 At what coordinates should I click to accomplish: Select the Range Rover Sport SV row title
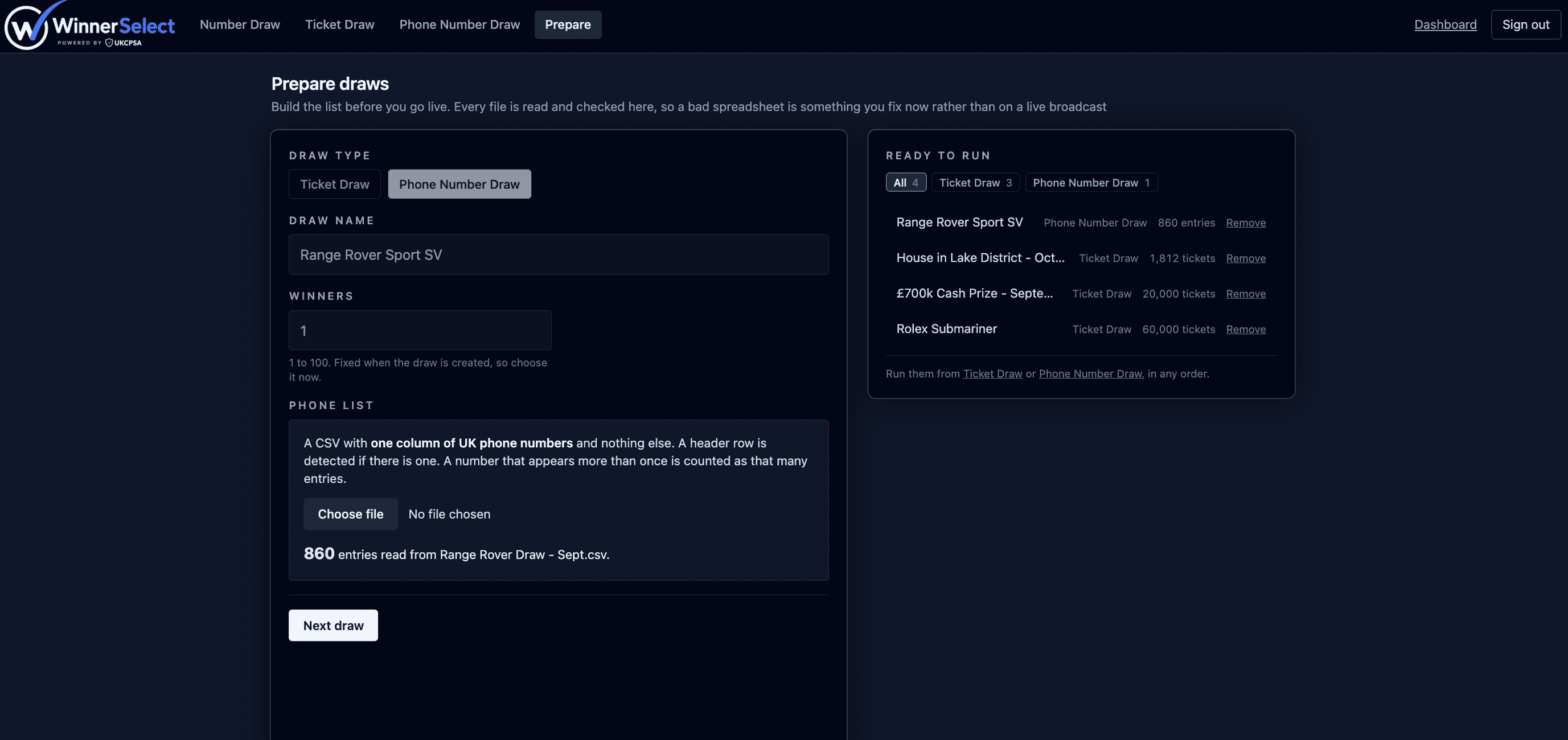pos(959,222)
